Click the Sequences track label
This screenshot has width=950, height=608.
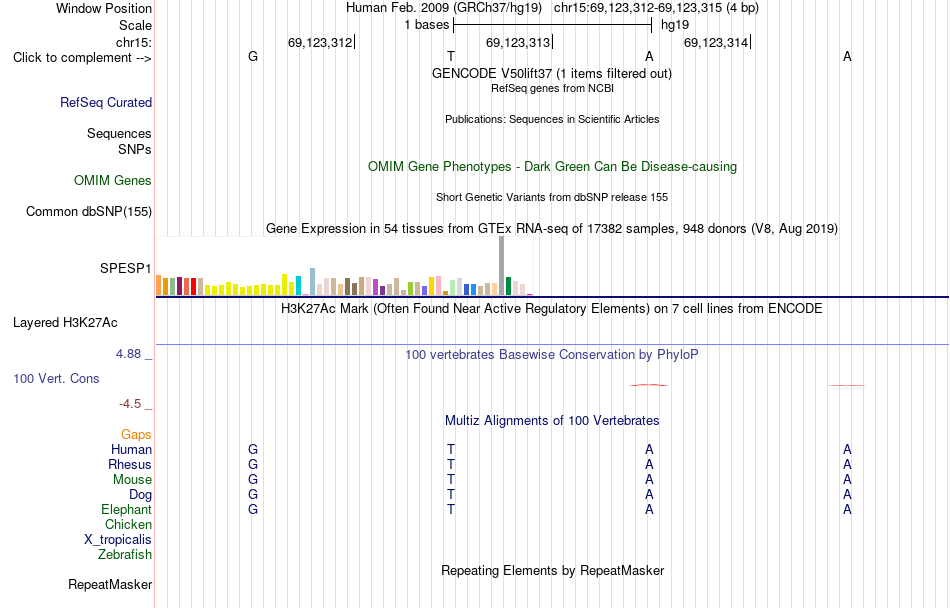(x=119, y=133)
